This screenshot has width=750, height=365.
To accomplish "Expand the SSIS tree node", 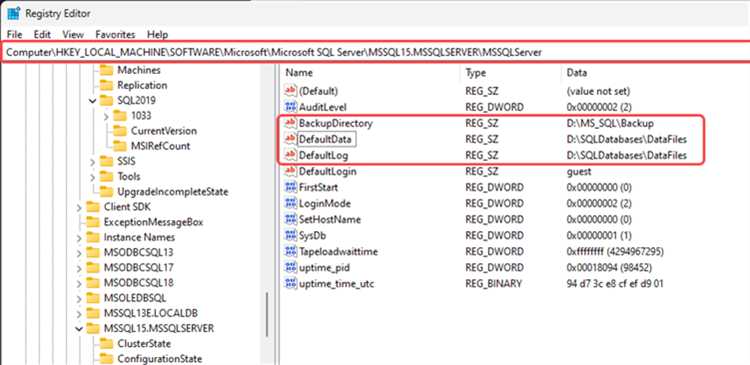I will (x=92, y=162).
